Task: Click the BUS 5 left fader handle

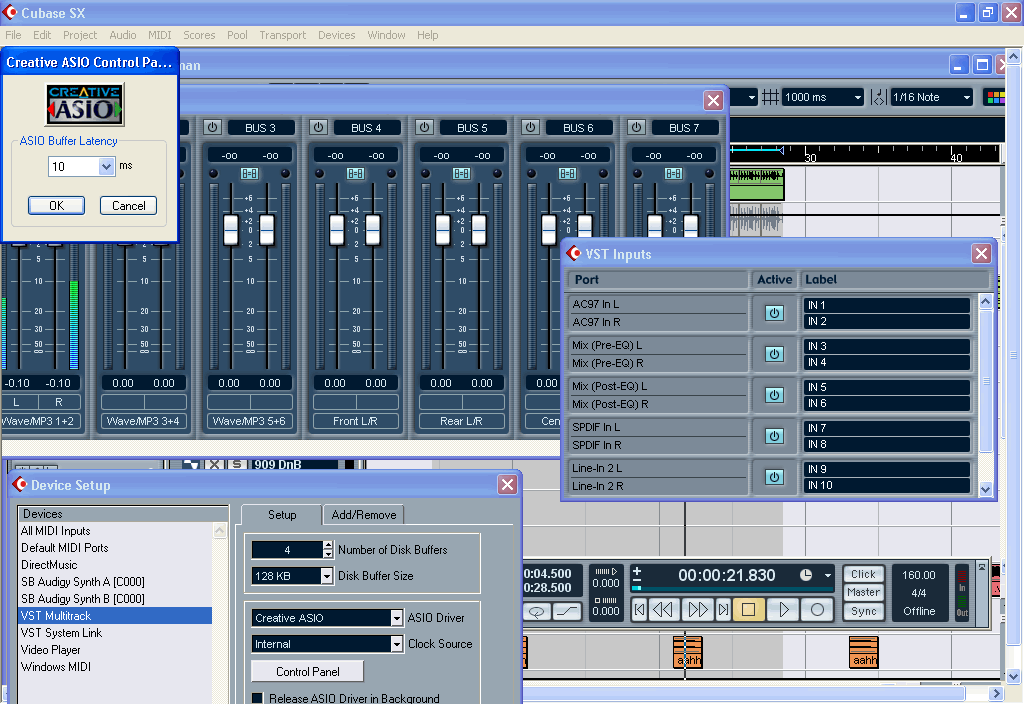Action: (x=443, y=229)
